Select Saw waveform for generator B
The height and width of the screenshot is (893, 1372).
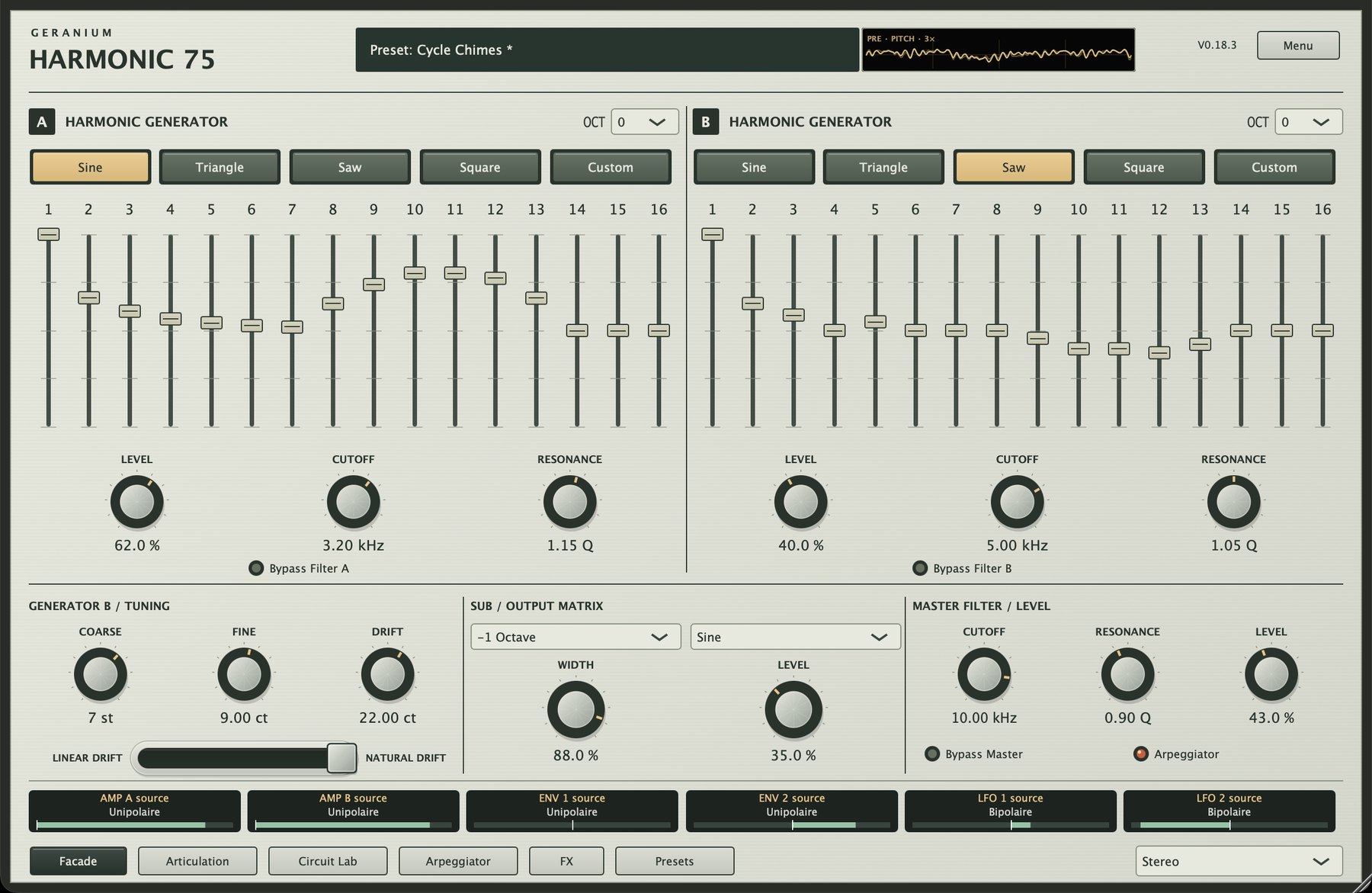click(1014, 167)
